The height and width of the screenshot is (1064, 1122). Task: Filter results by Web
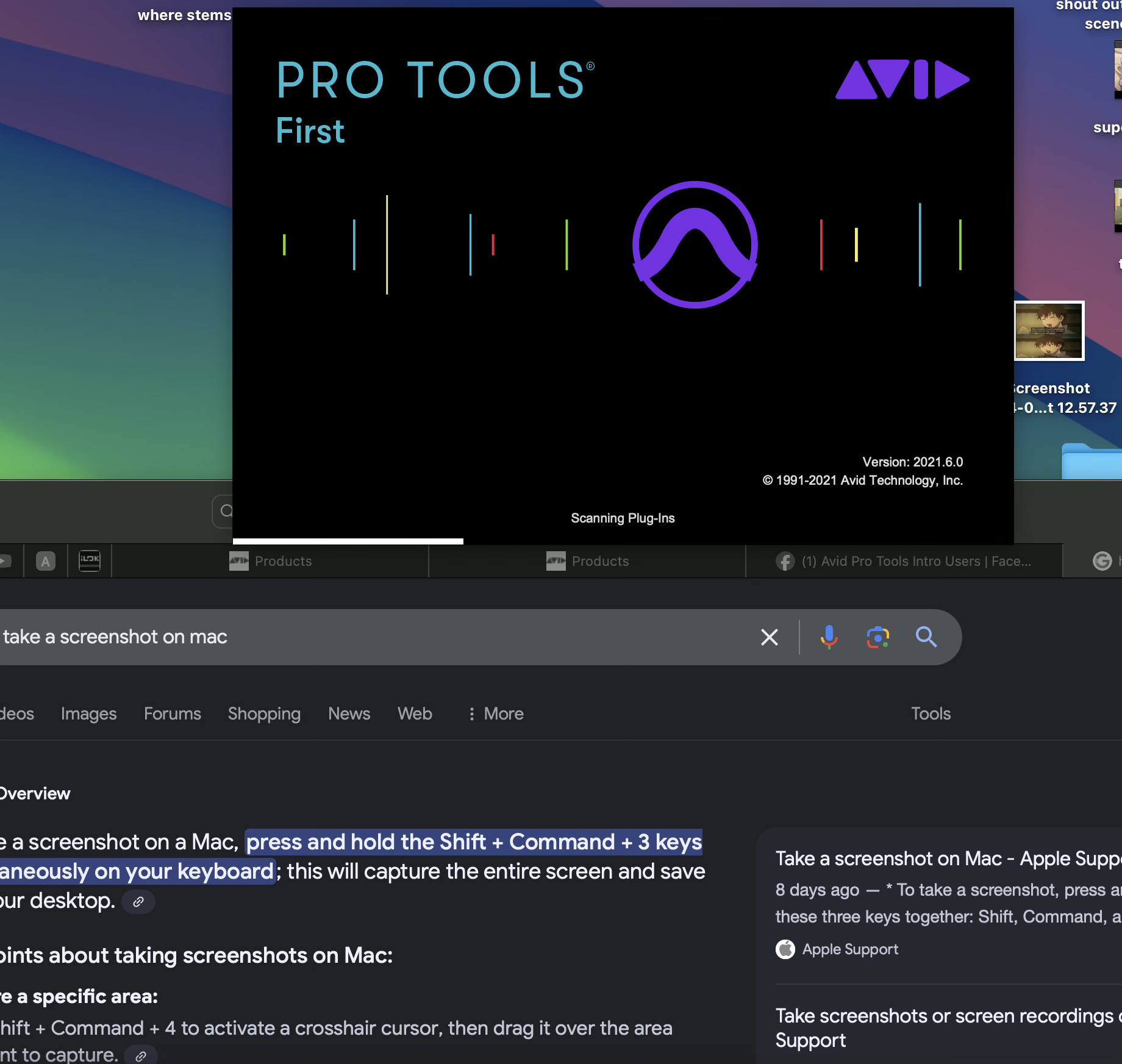[415, 714]
